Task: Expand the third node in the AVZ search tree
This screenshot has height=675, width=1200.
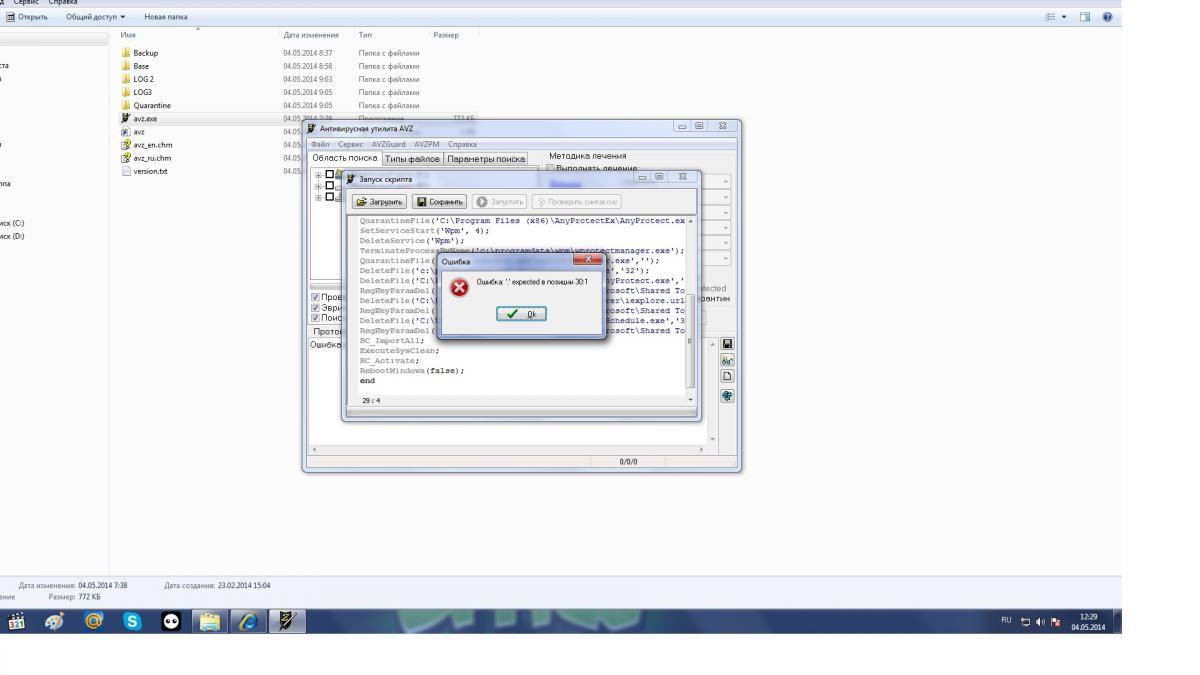Action: [x=319, y=197]
